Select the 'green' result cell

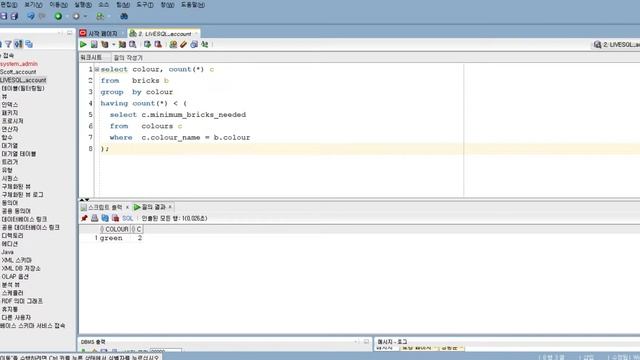coord(111,238)
